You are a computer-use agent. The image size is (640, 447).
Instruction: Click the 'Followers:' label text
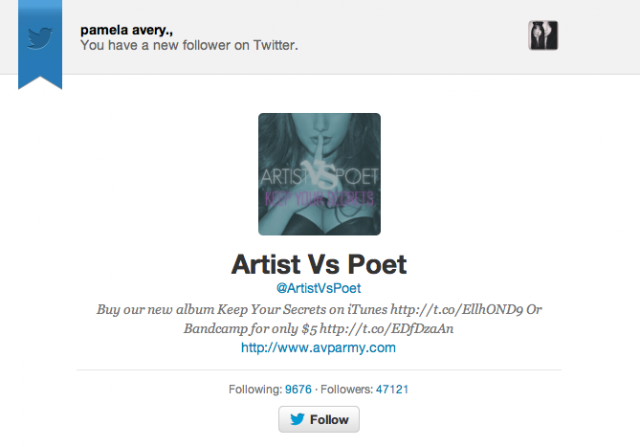(347, 389)
